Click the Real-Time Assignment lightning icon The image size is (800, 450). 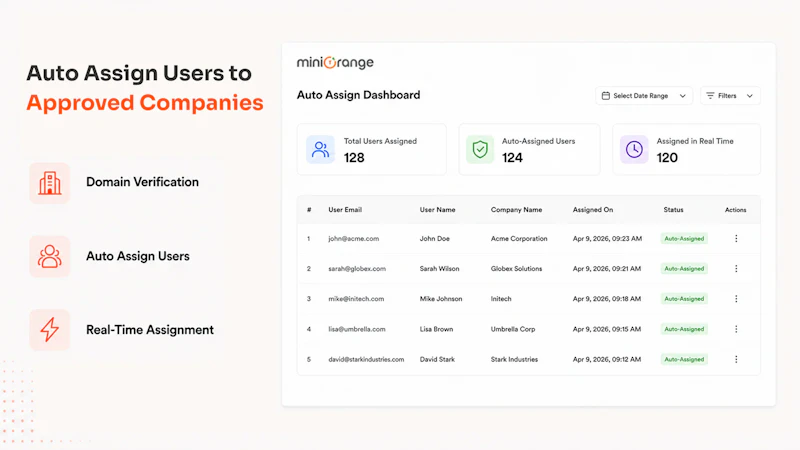pos(49,330)
